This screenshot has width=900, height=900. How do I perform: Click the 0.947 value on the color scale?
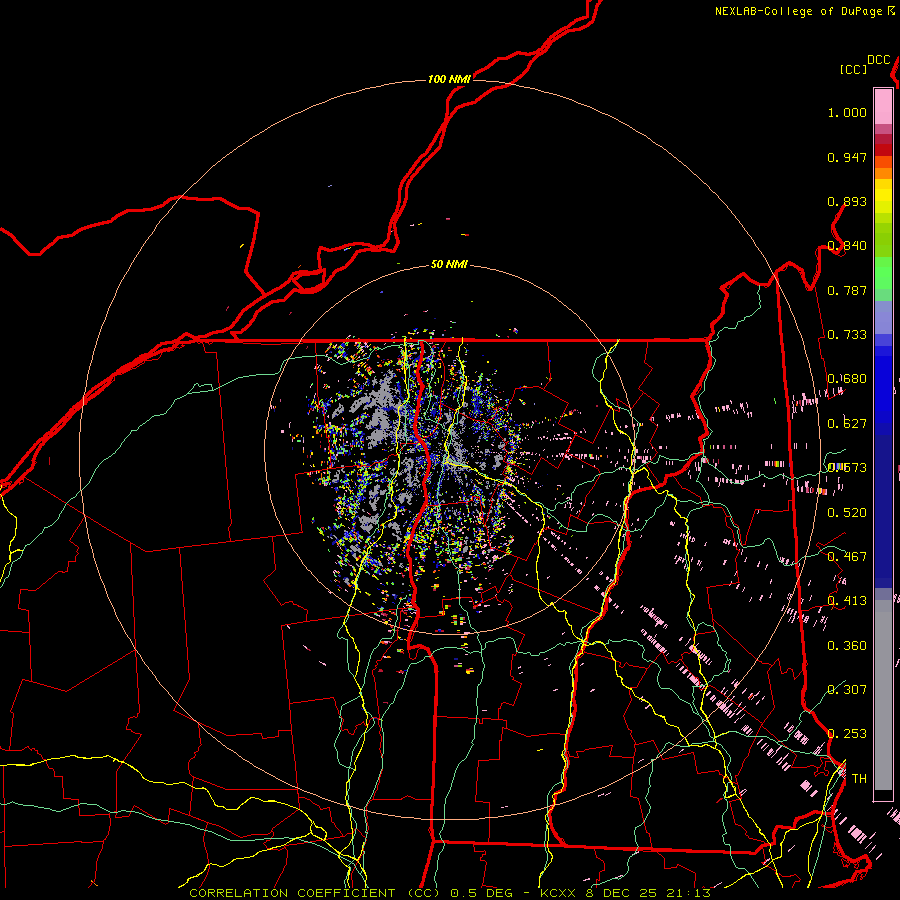click(847, 157)
